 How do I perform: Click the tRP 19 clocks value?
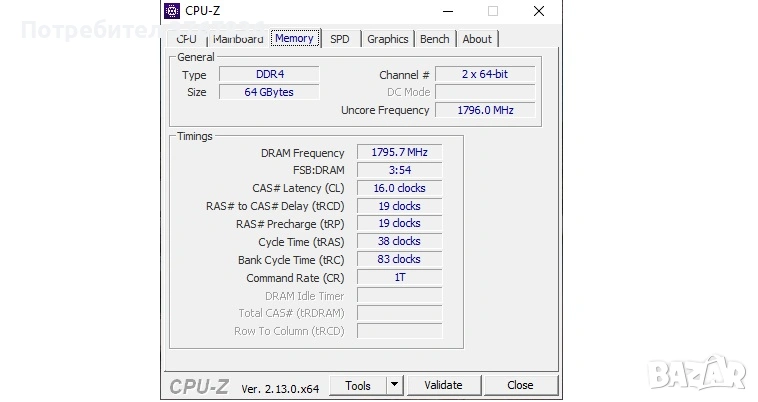[399, 223]
